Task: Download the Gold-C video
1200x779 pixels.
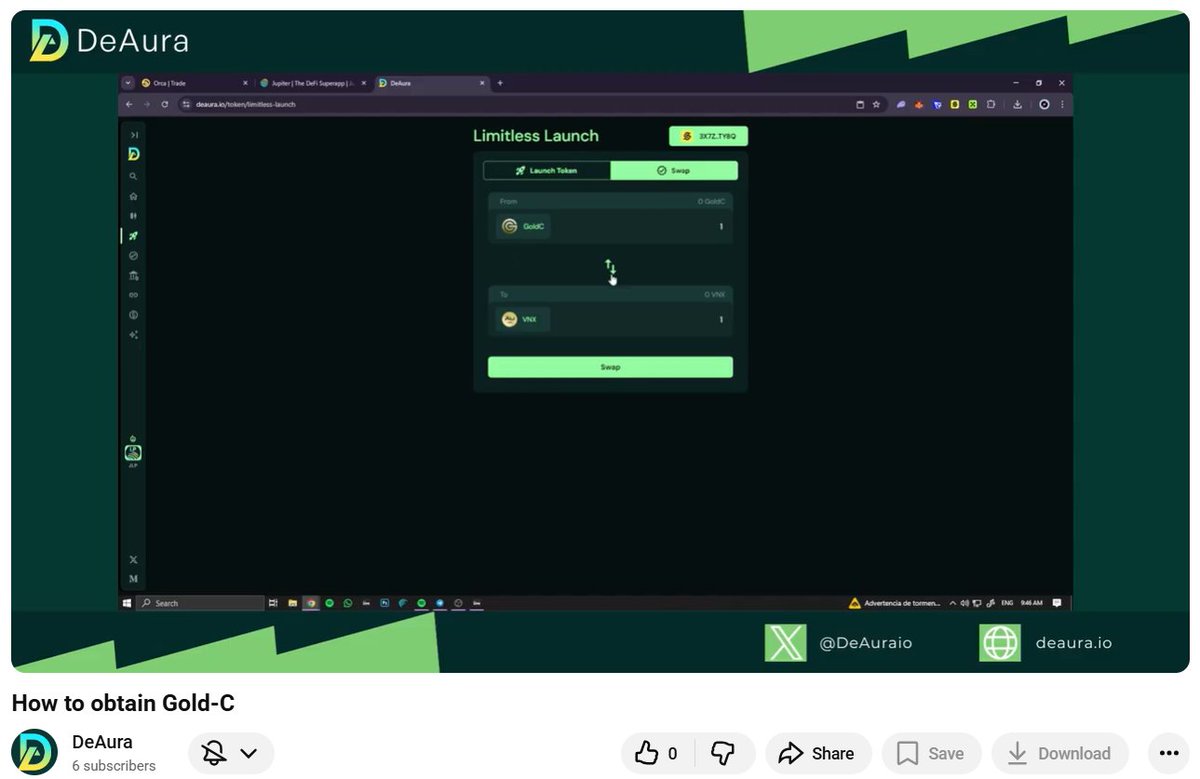Action: click(1059, 753)
